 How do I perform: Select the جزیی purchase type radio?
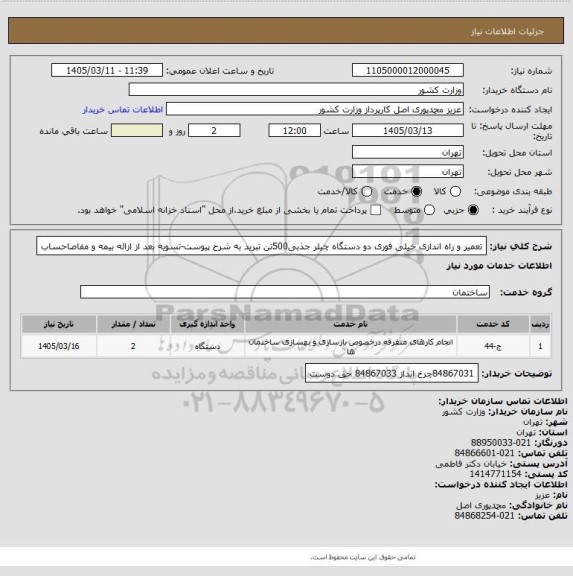[x=473, y=210]
